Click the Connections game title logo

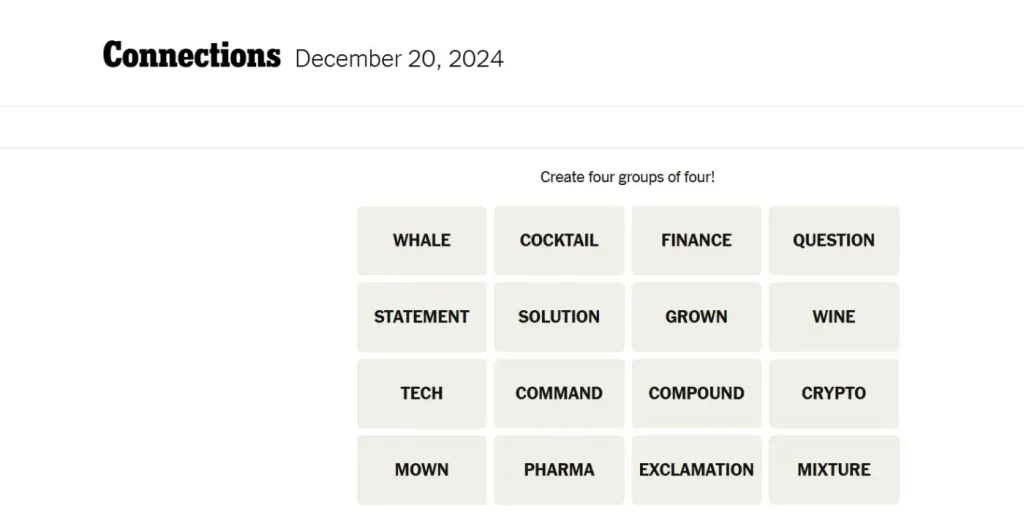point(191,55)
